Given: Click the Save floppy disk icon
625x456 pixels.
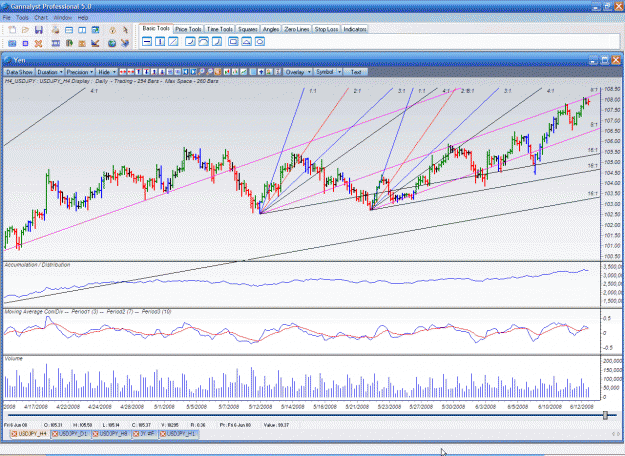Looking at the screenshot, I should click(x=39, y=30).
